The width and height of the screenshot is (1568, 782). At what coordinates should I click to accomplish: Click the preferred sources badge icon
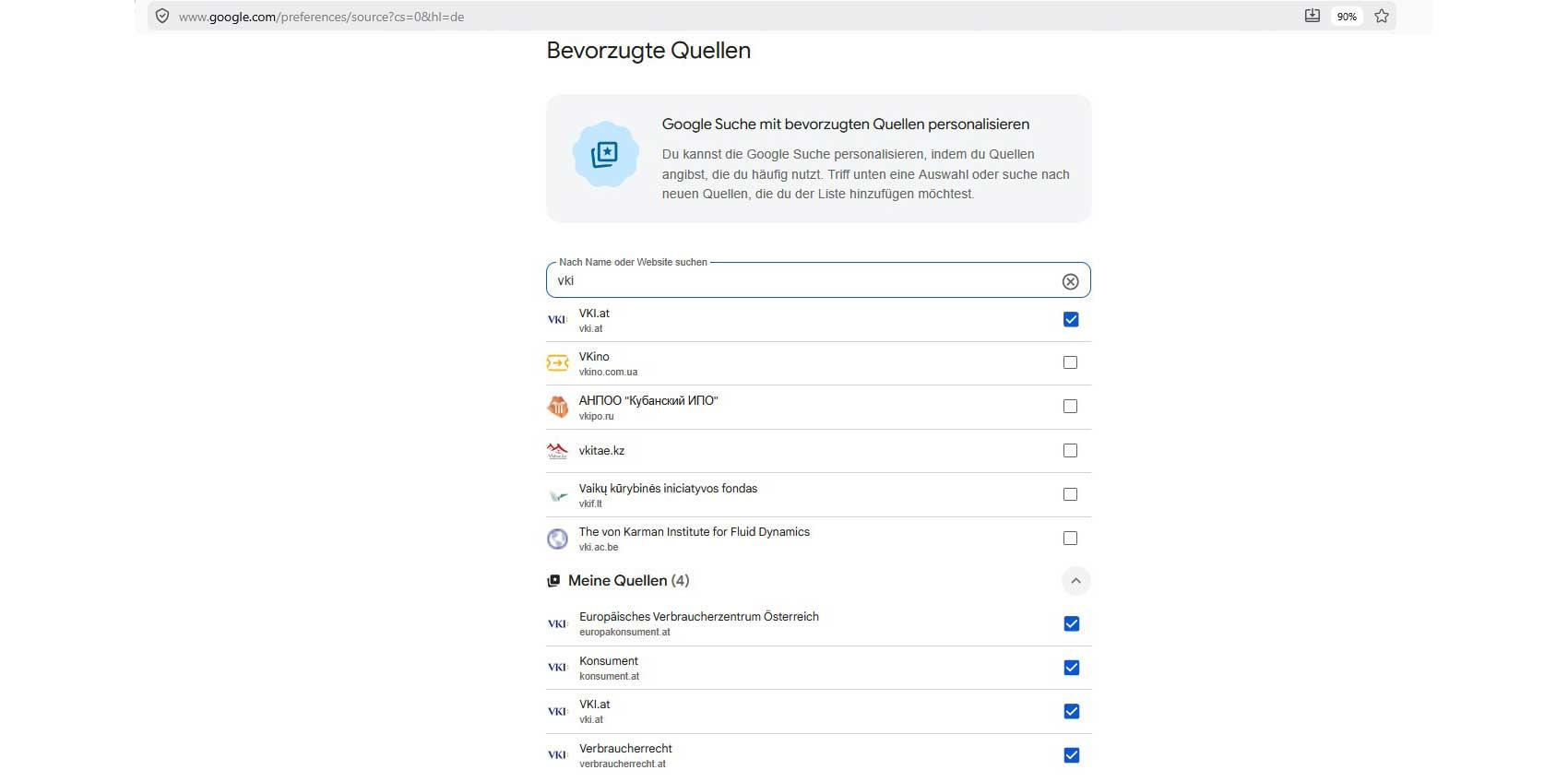click(x=605, y=154)
